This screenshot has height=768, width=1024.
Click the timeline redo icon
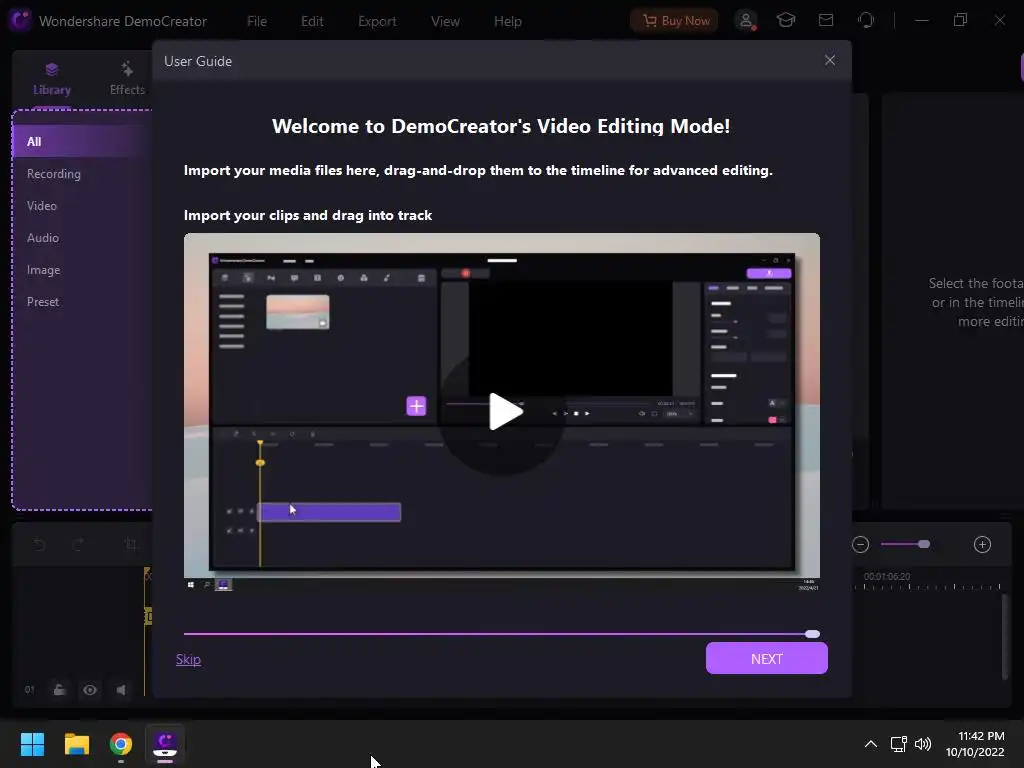(78, 544)
